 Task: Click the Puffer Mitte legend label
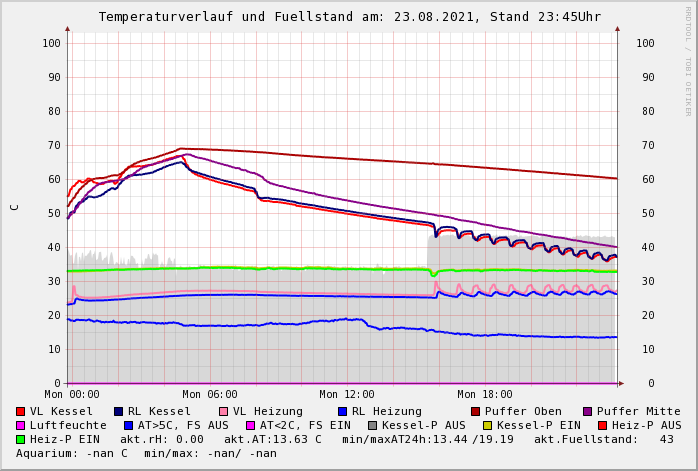click(639, 411)
